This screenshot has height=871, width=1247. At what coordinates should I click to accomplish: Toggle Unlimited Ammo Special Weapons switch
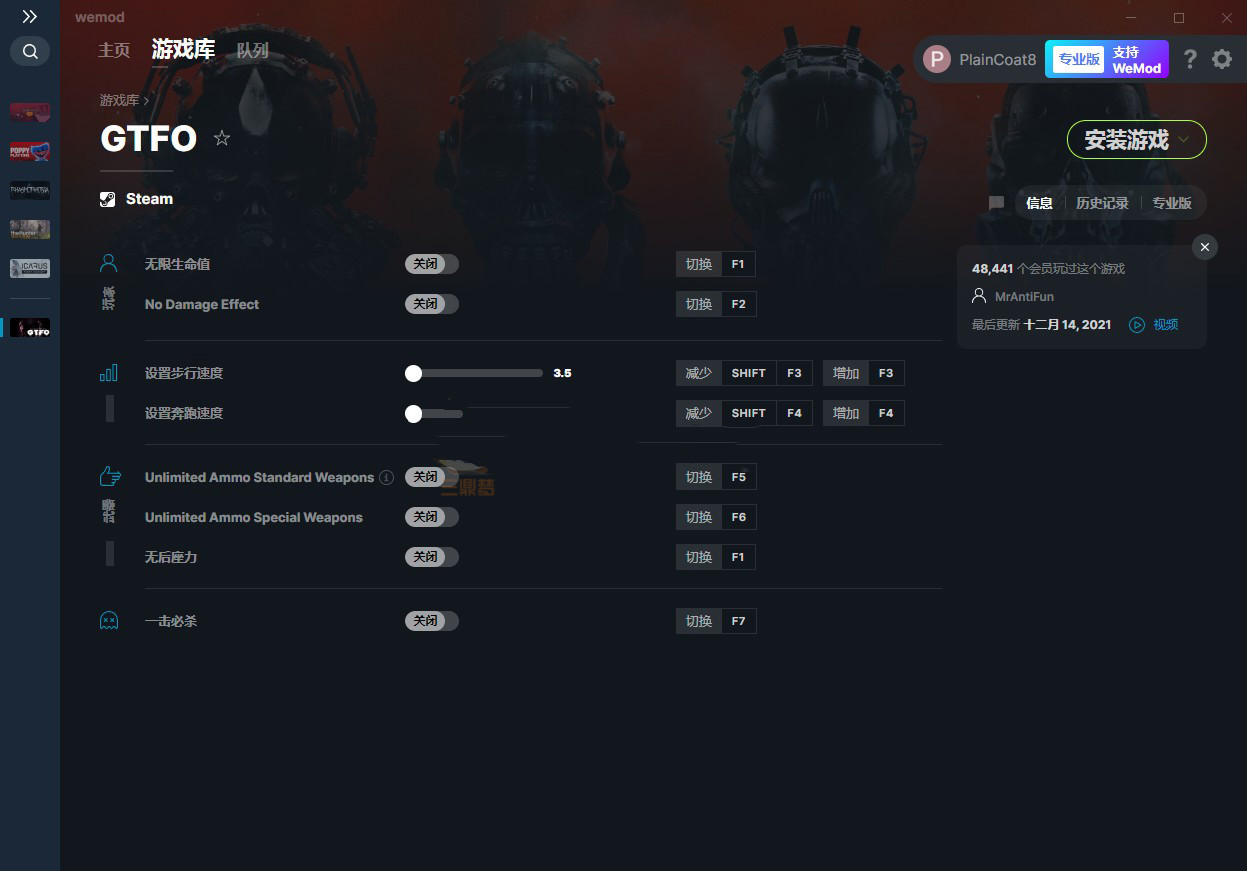pyautogui.click(x=432, y=517)
